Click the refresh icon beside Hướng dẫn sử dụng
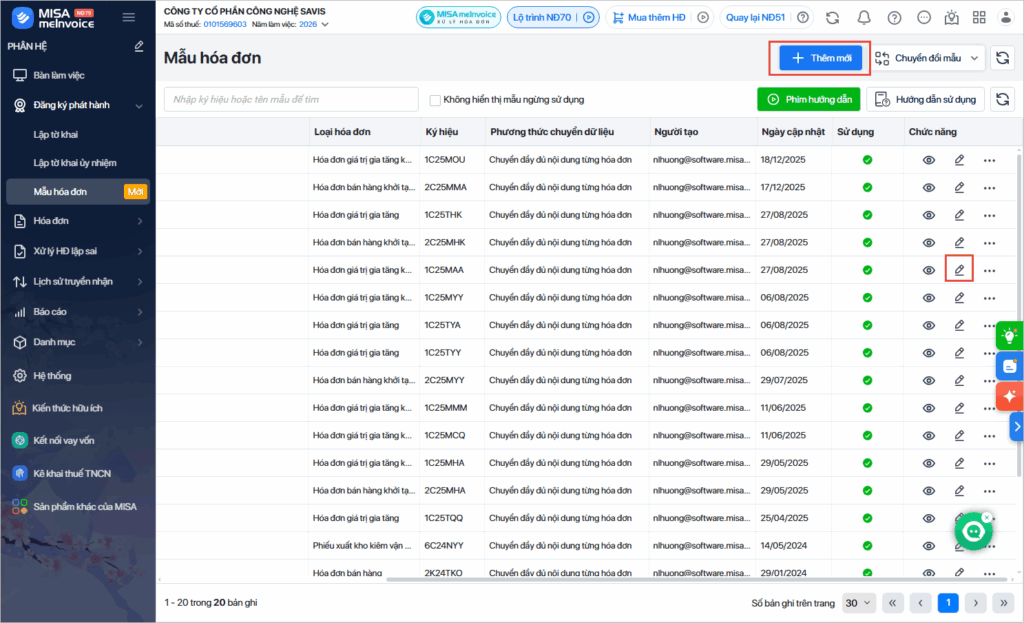Viewport: 1024px width, 623px height. click(x=1002, y=99)
